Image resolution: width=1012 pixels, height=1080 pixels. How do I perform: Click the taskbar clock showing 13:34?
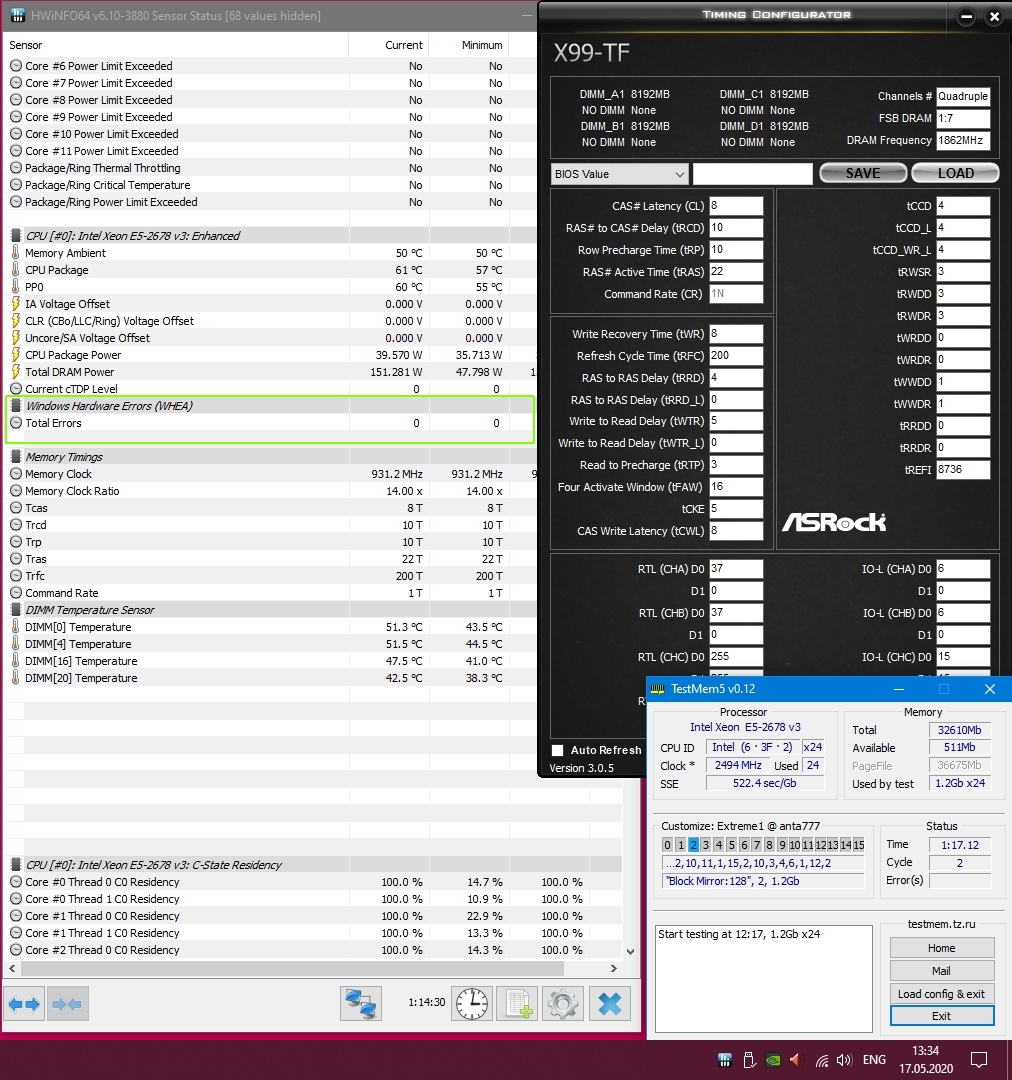[925, 1060]
